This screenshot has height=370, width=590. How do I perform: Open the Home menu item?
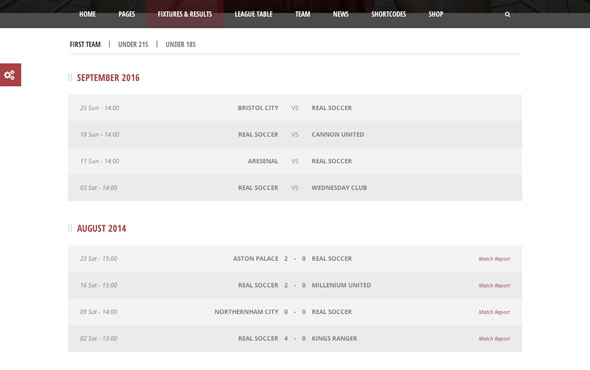pyautogui.click(x=87, y=14)
